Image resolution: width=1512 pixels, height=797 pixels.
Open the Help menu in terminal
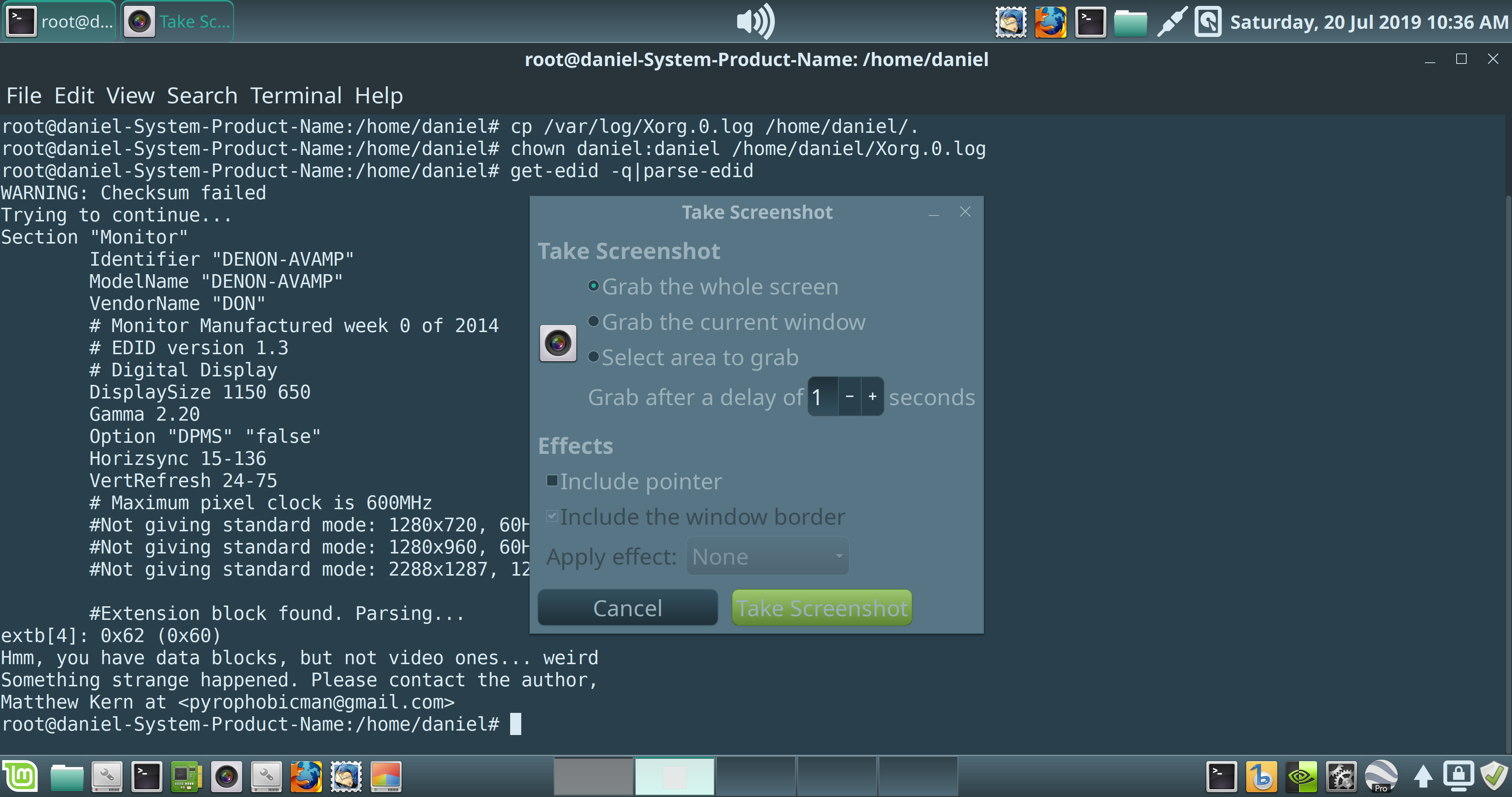point(379,96)
